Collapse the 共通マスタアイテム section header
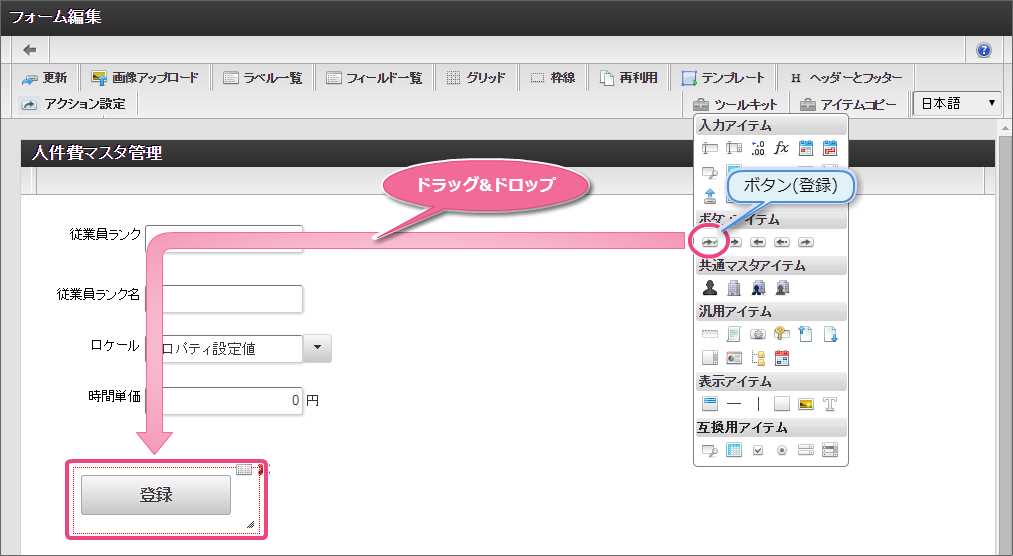The width and height of the screenshot is (1013, 556). 771,265
